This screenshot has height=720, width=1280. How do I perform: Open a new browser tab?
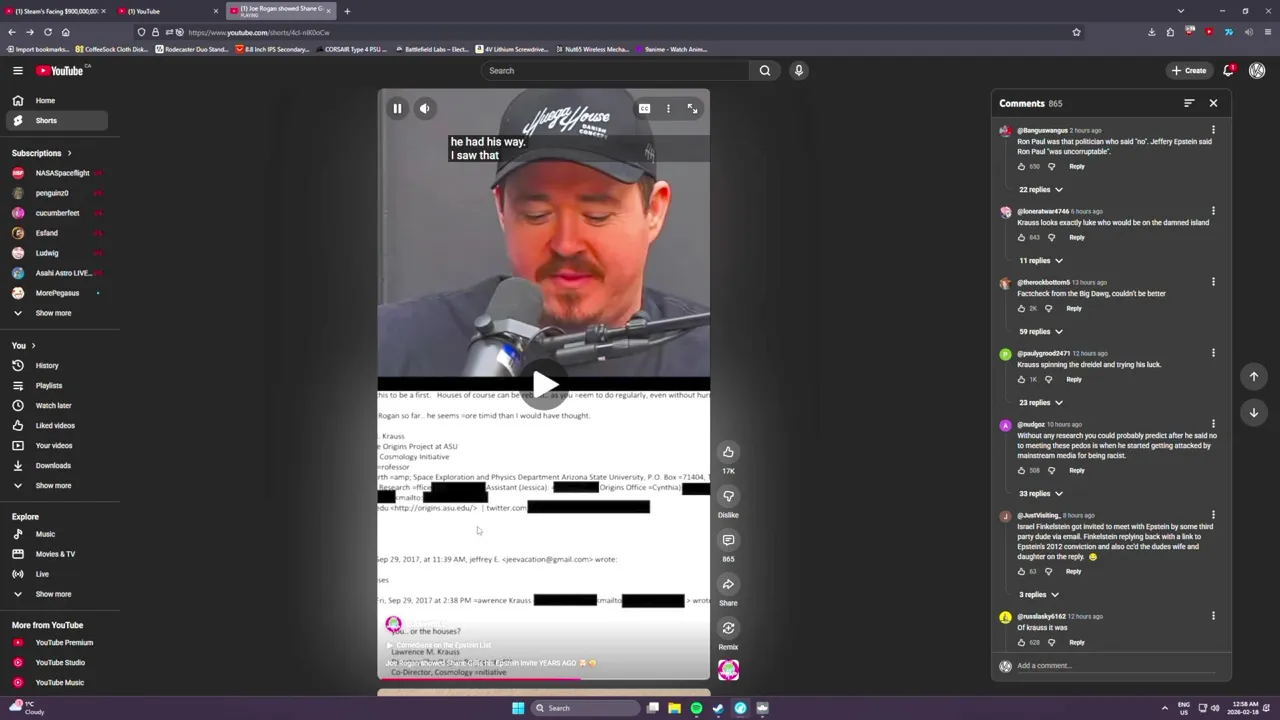click(347, 11)
